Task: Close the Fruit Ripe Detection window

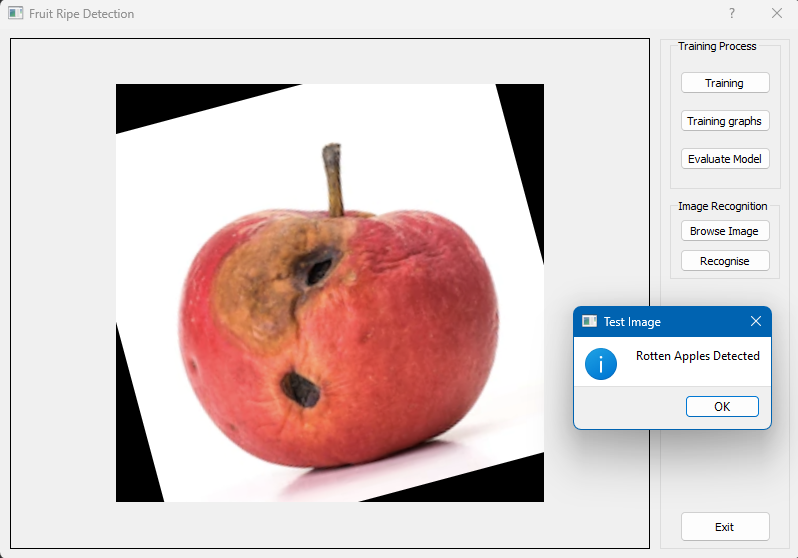Action: [x=777, y=13]
